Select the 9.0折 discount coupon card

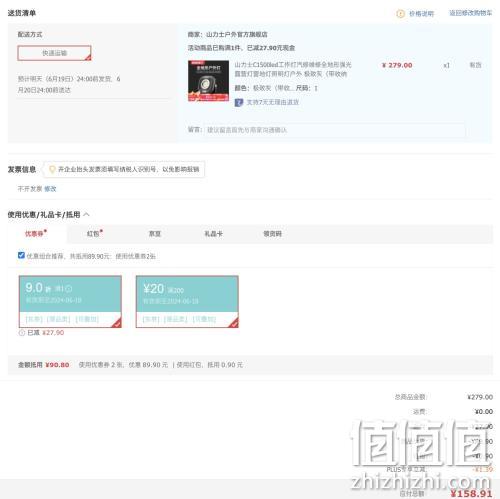tap(70, 302)
